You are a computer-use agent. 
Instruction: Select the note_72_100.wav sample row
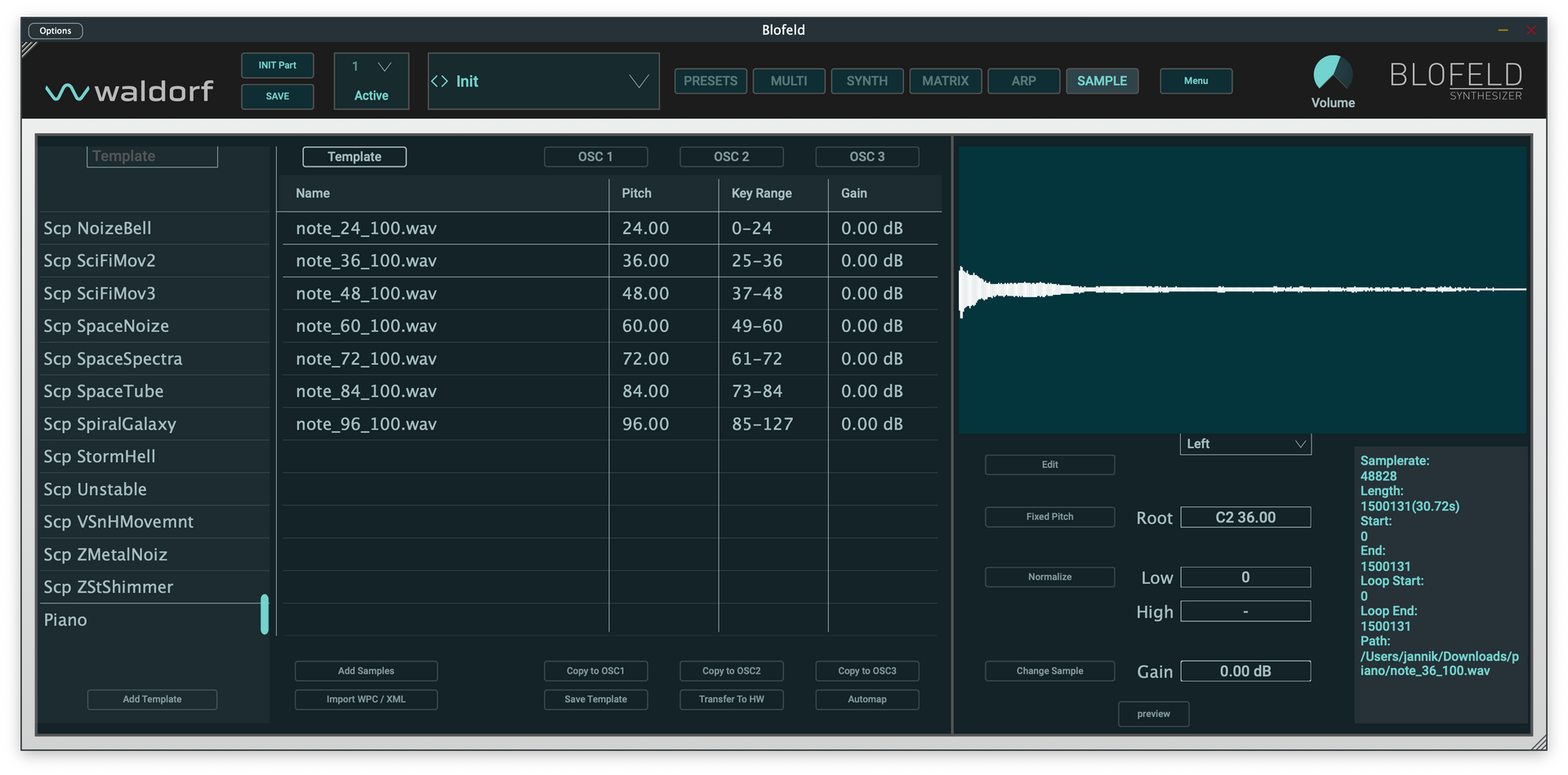pyautogui.click(x=610, y=359)
